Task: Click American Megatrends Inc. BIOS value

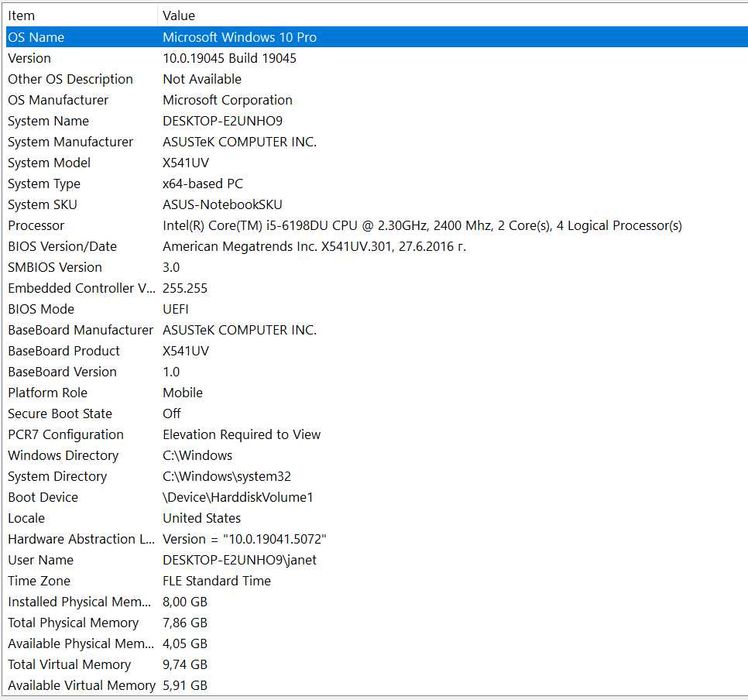Action: (x=314, y=247)
